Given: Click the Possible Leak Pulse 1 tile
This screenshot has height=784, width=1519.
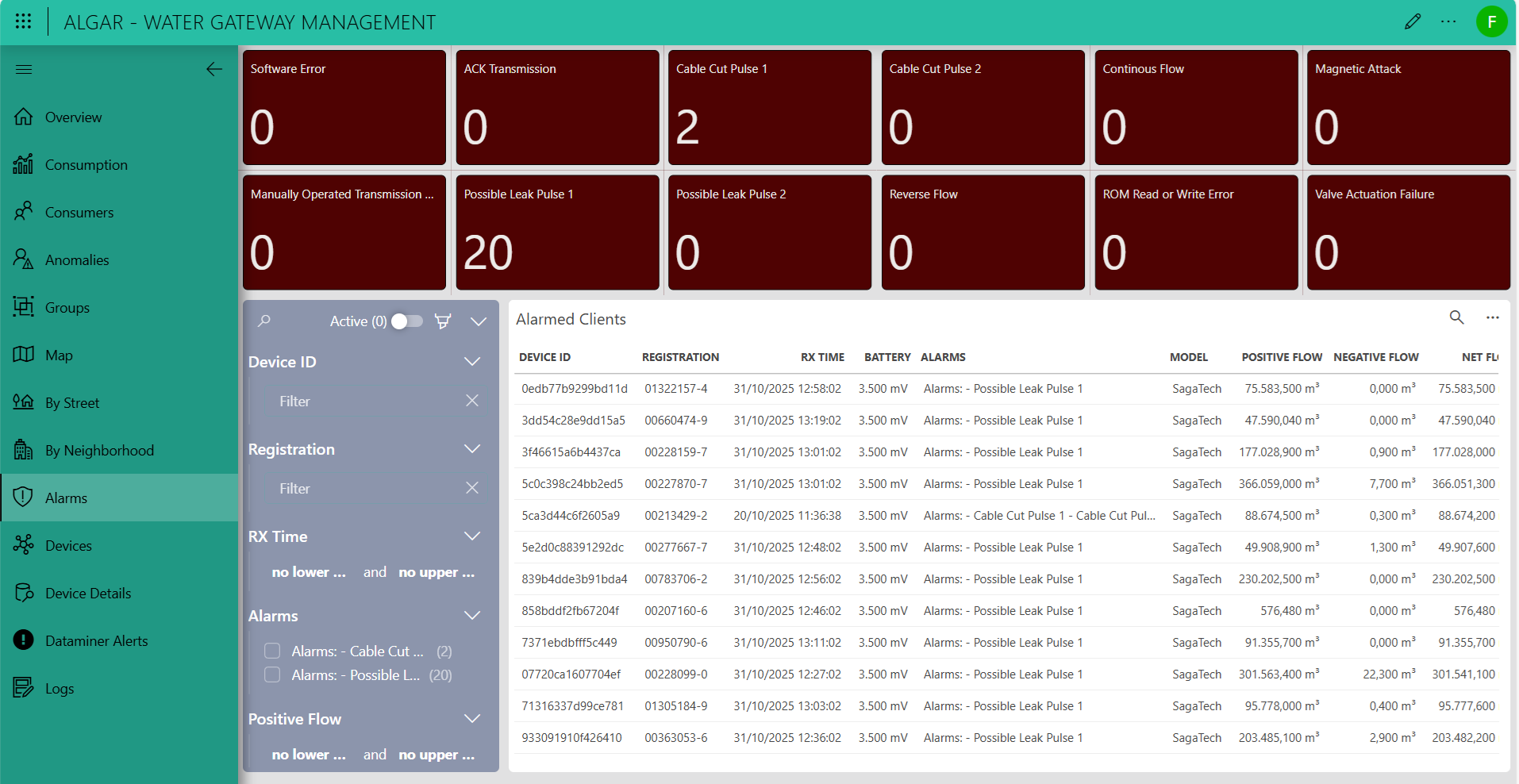Looking at the screenshot, I should [x=557, y=233].
